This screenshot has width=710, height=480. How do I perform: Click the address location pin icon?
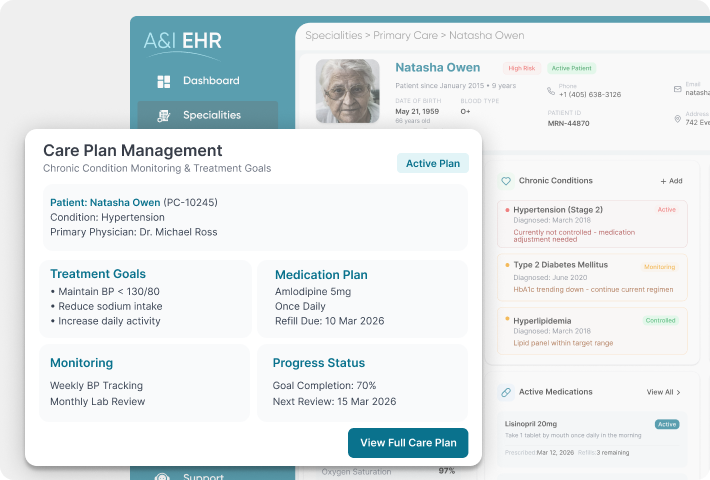point(677,119)
